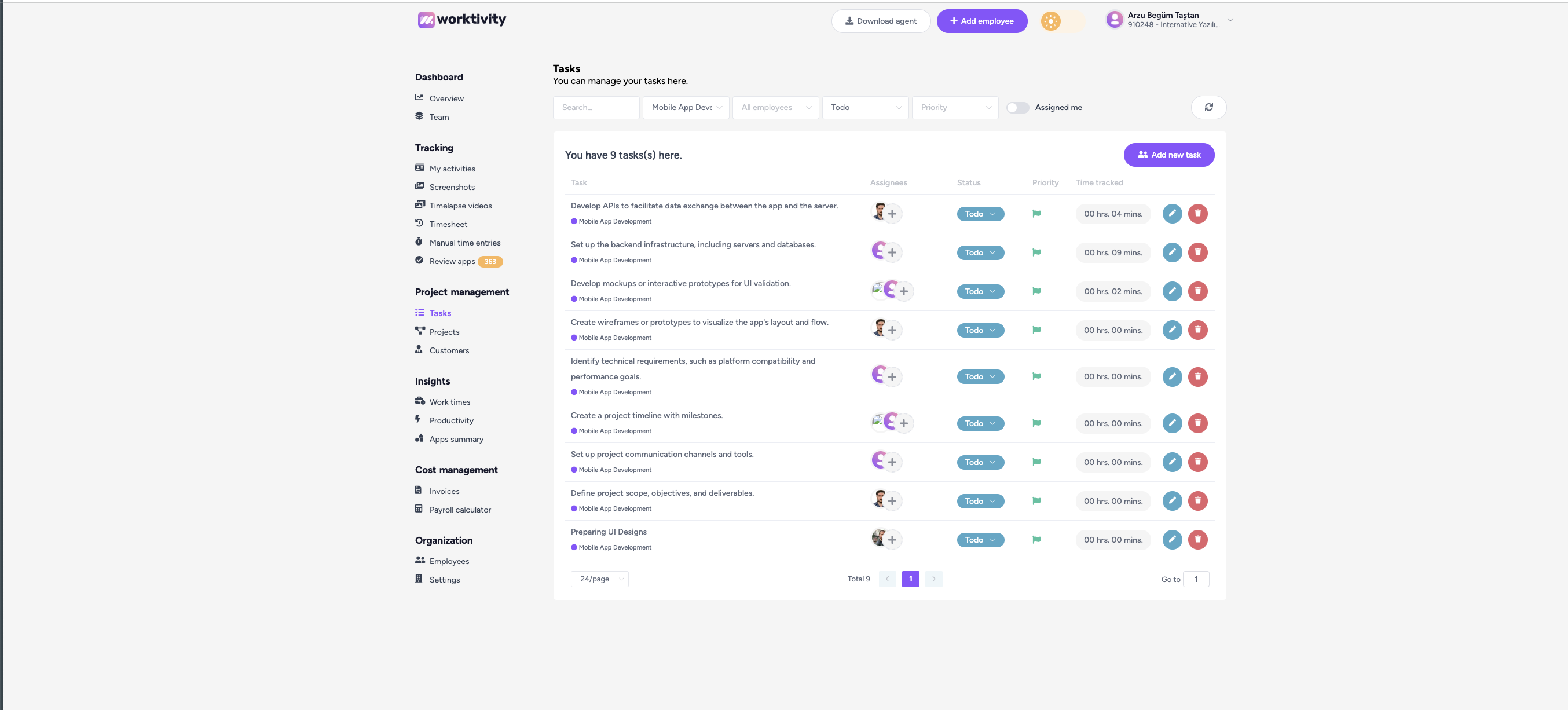The height and width of the screenshot is (710, 1568).
Task: Go to Payroll calculator page
Action: [460, 510]
